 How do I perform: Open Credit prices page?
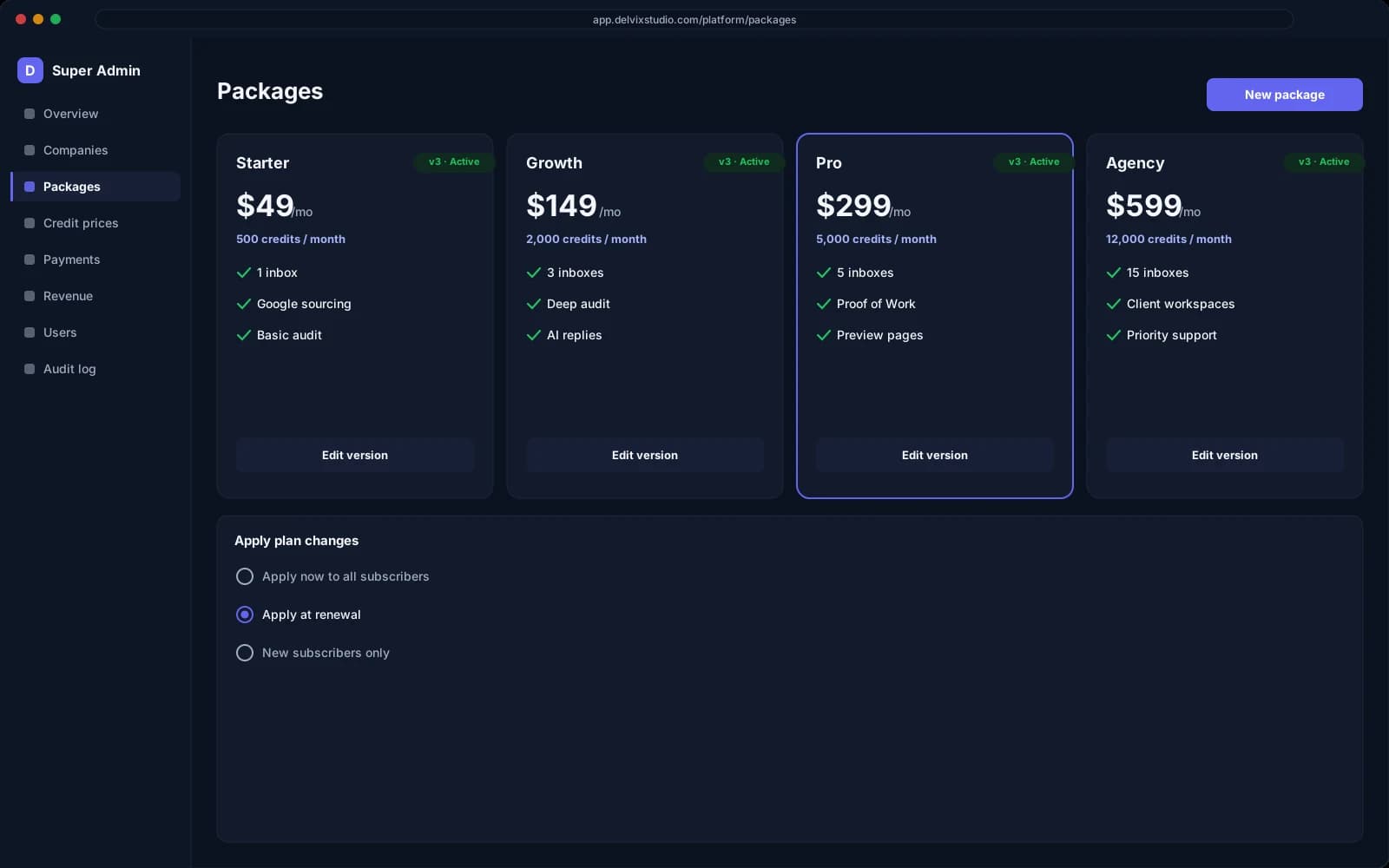pyautogui.click(x=95, y=223)
